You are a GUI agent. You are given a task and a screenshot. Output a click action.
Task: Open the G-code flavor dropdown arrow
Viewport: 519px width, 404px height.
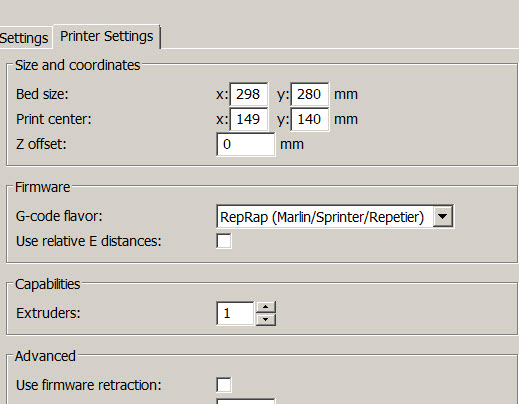coord(443,217)
